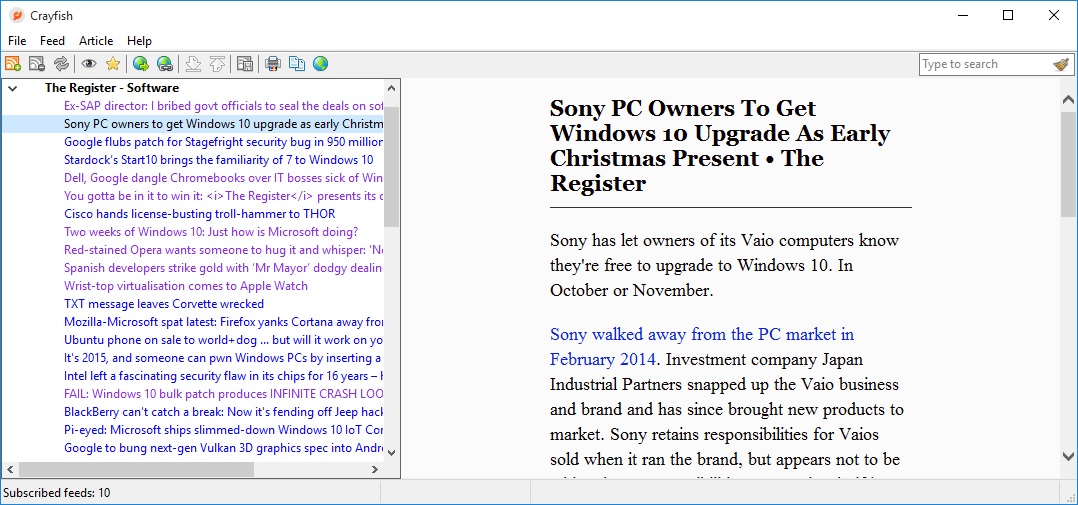The height and width of the screenshot is (505, 1078).
Task: Clear search with the broom icon
Action: 1061,64
